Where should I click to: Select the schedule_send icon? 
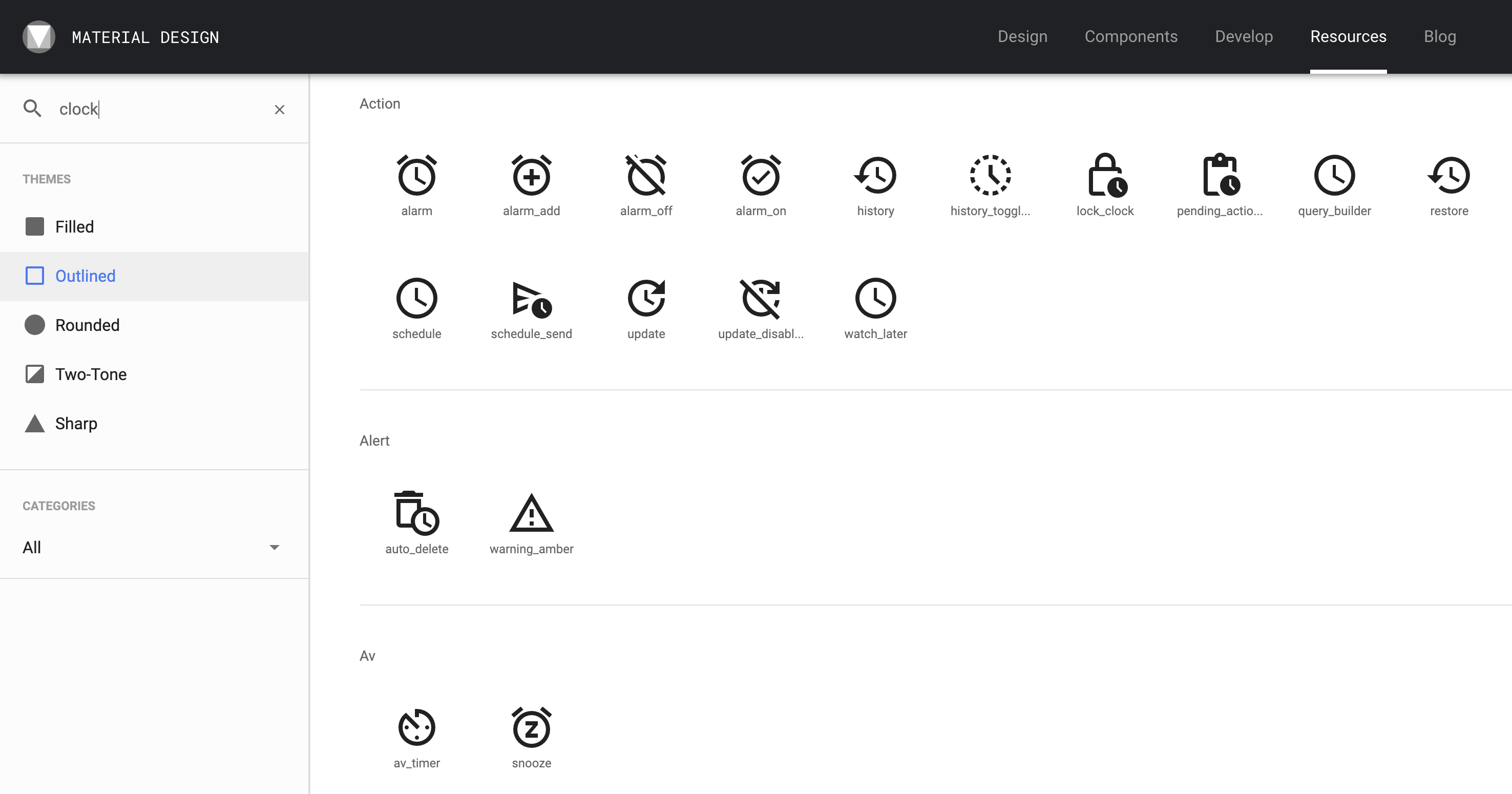[x=531, y=299]
